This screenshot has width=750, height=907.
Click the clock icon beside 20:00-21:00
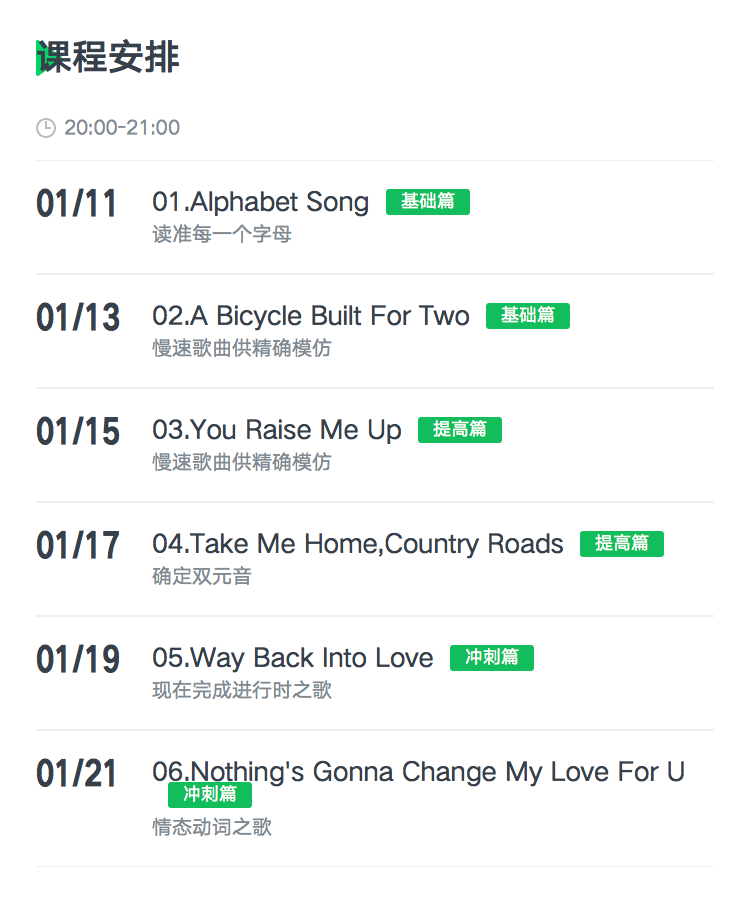tap(46, 128)
